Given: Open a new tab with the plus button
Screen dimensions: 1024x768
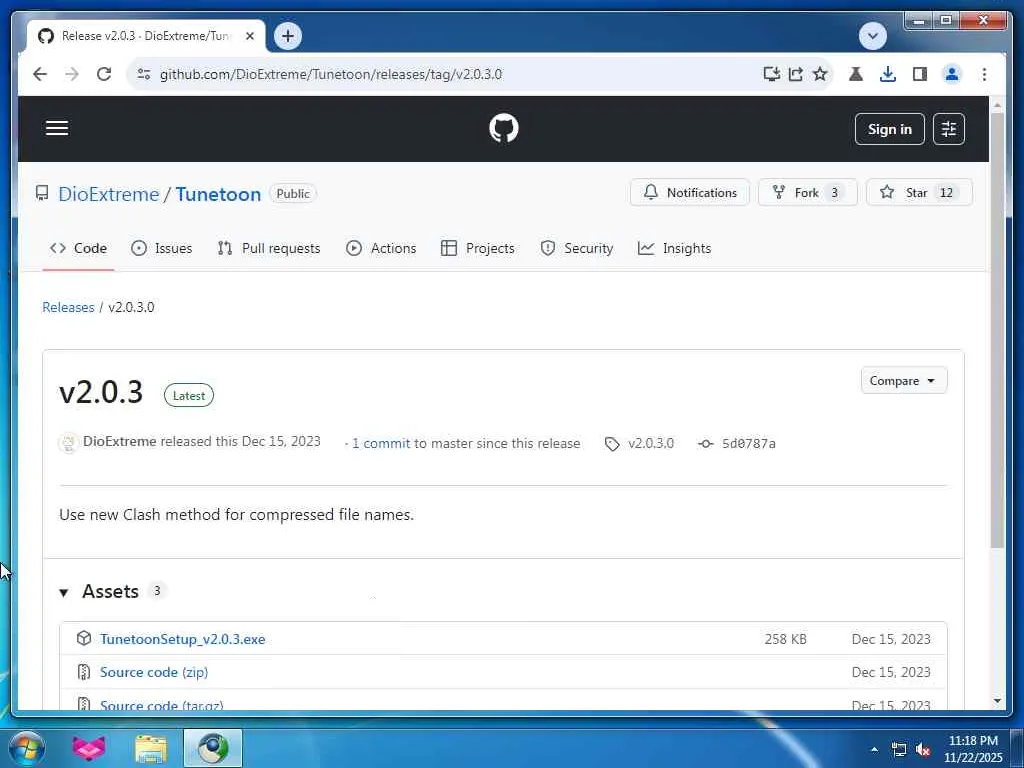Looking at the screenshot, I should pyautogui.click(x=287, y=36).
